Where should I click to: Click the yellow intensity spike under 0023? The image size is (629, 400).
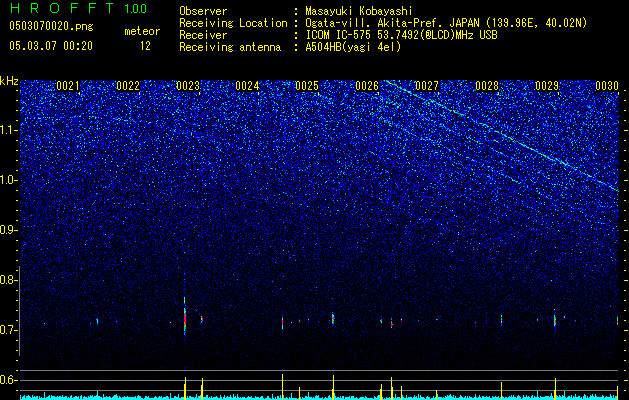185,388
